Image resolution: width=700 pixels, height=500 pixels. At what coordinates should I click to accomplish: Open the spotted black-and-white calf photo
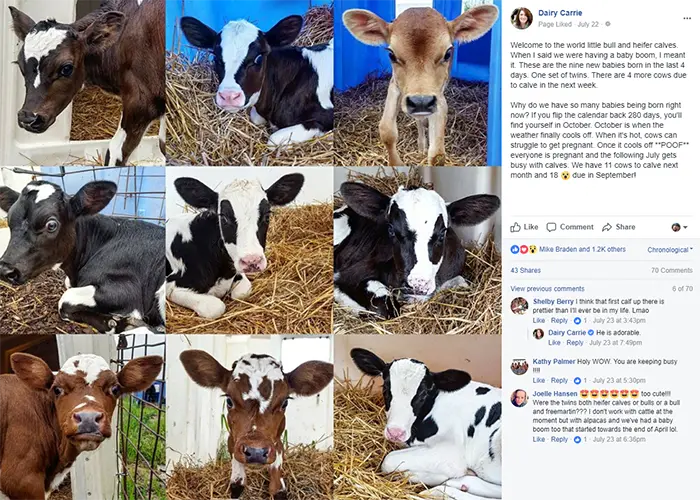coord(417,417)
